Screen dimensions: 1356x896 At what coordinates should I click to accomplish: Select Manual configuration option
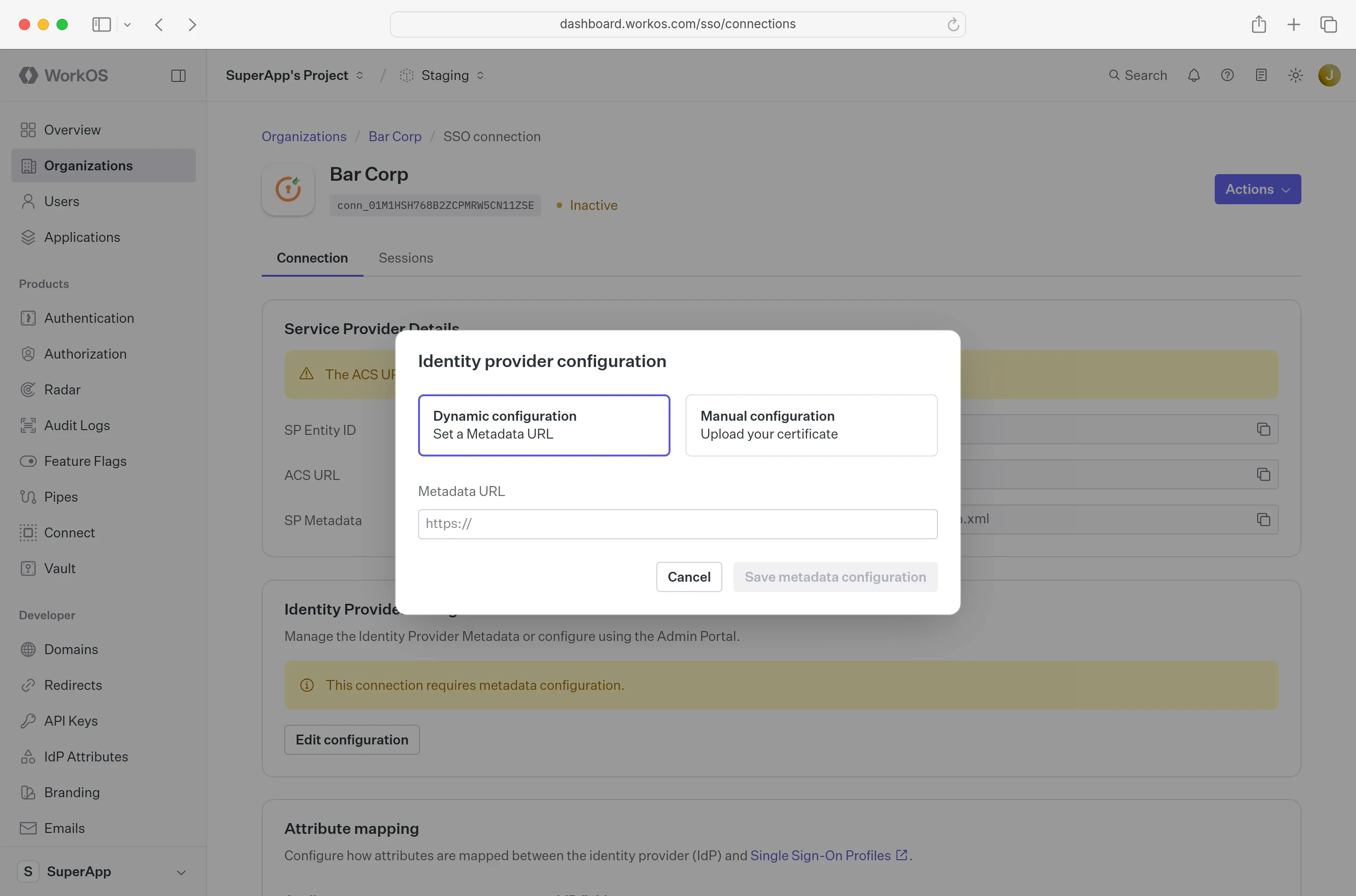[x=811, y=425]
